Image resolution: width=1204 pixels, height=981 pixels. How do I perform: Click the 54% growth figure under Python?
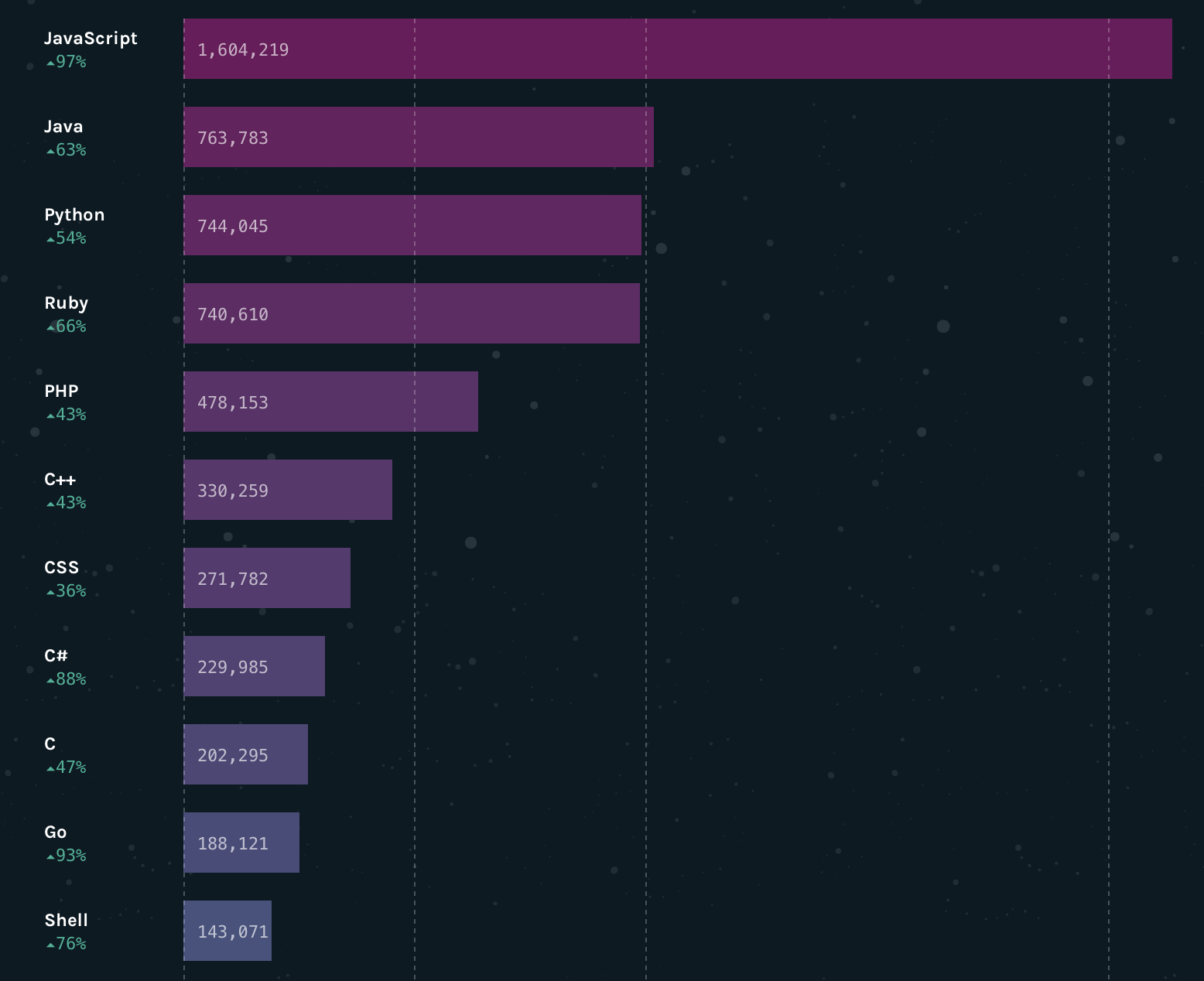pyautogui.click(x=67, y=238)
